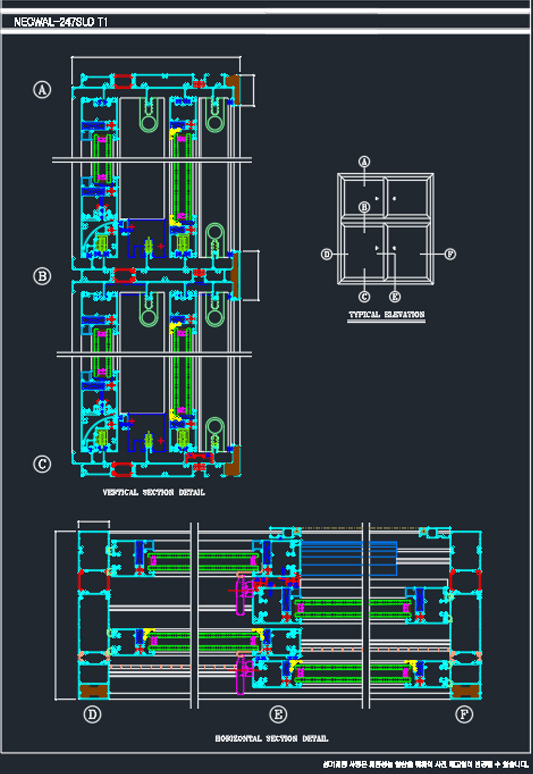Viewport: 533px width, 774px height.
Task: Click the Korean disclaimer note at bottom
Action: click(425, 764)
